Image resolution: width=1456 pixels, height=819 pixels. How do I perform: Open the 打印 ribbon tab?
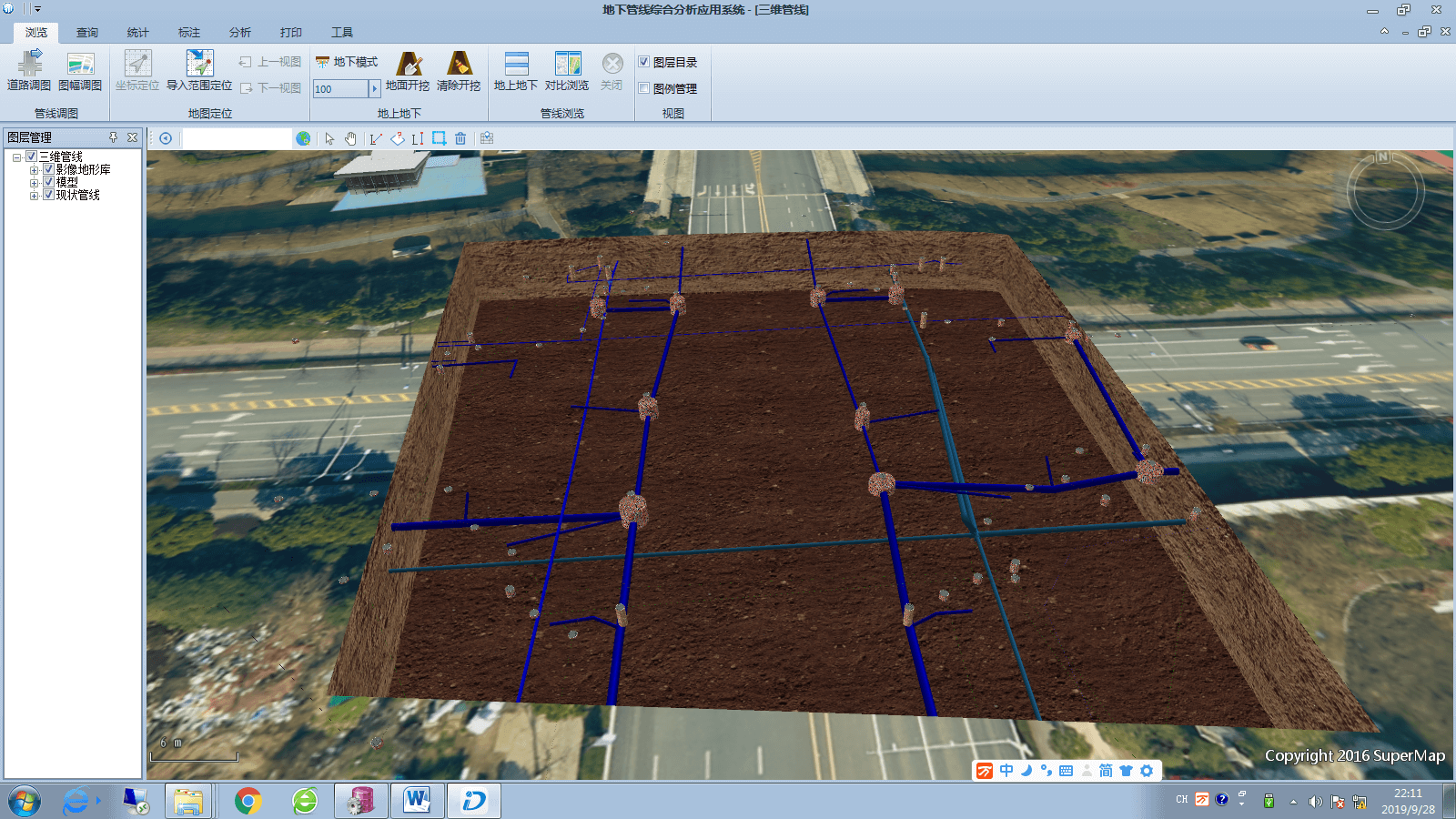[x=291, y=33]
